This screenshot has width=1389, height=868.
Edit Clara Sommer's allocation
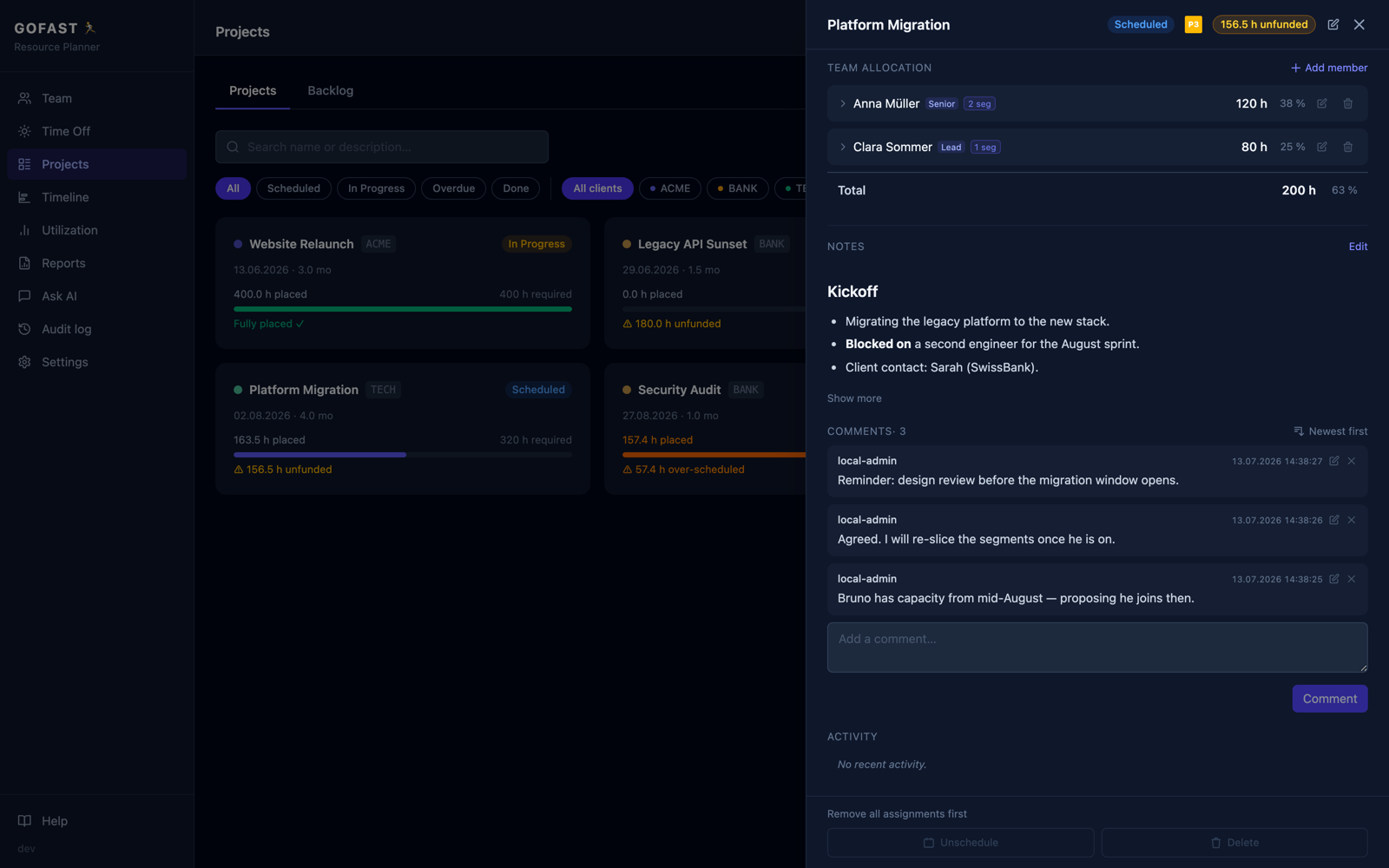pyautogui.click(x=1321, y=147)
